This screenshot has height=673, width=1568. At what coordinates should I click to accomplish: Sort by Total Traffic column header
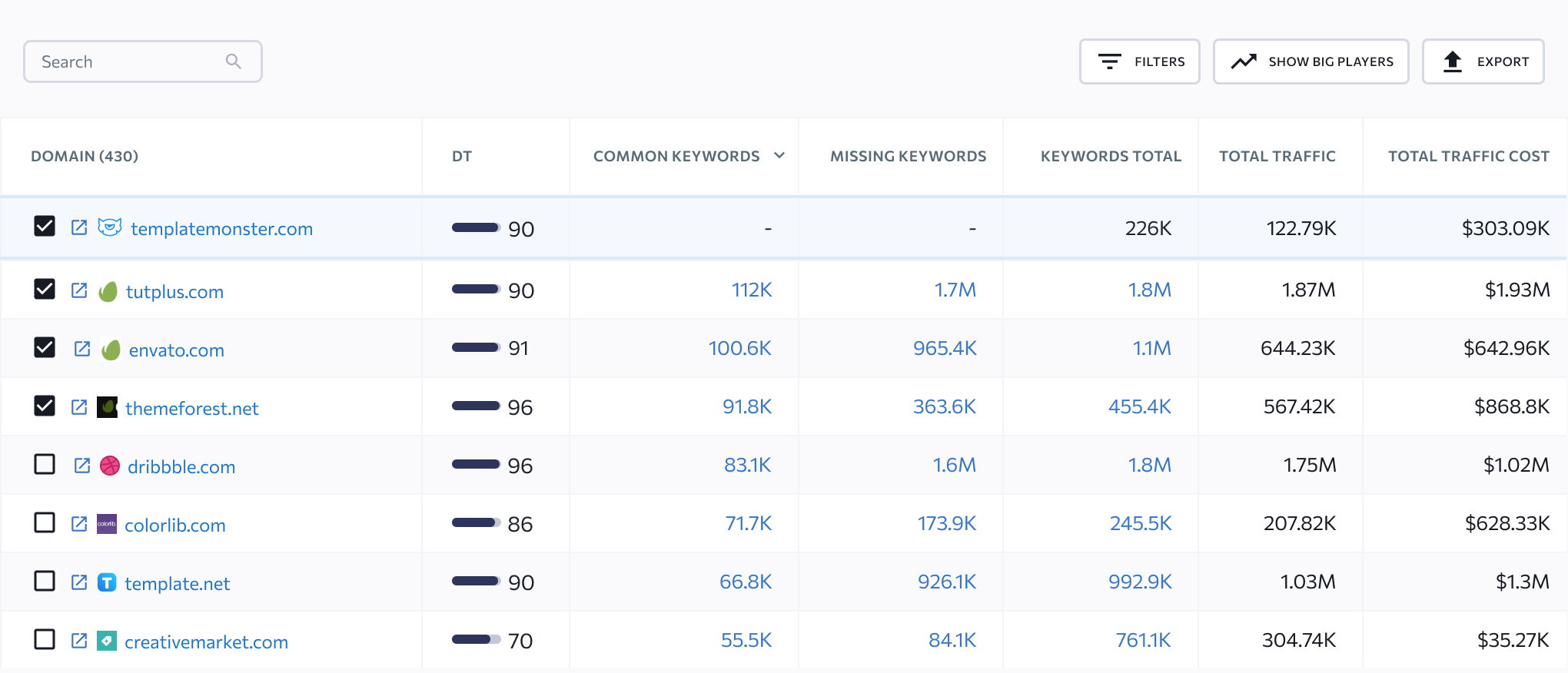coord(1277,156)
